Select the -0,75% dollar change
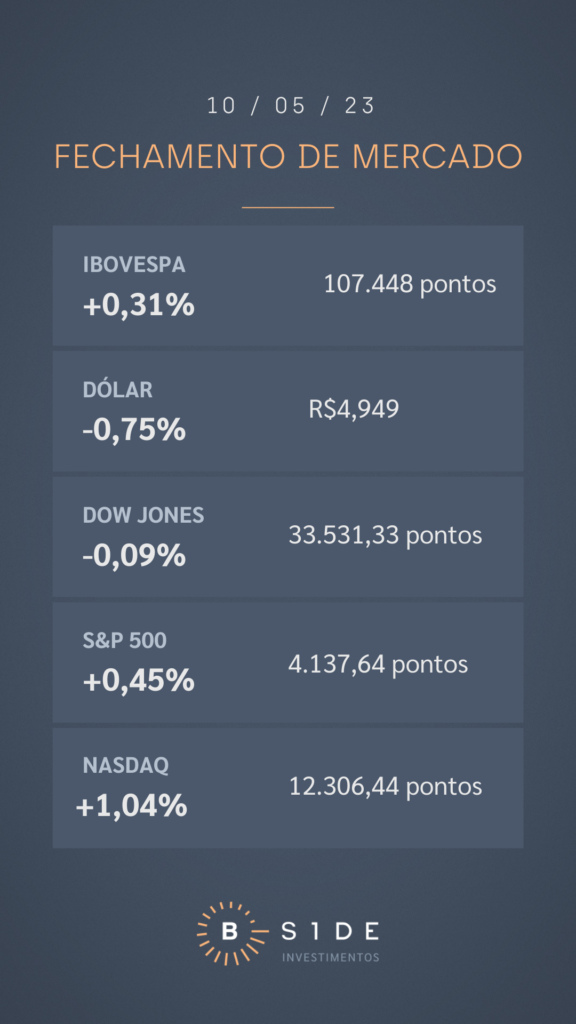The image size is (576, 1024). pyautogui.click(x=134, y=430)
